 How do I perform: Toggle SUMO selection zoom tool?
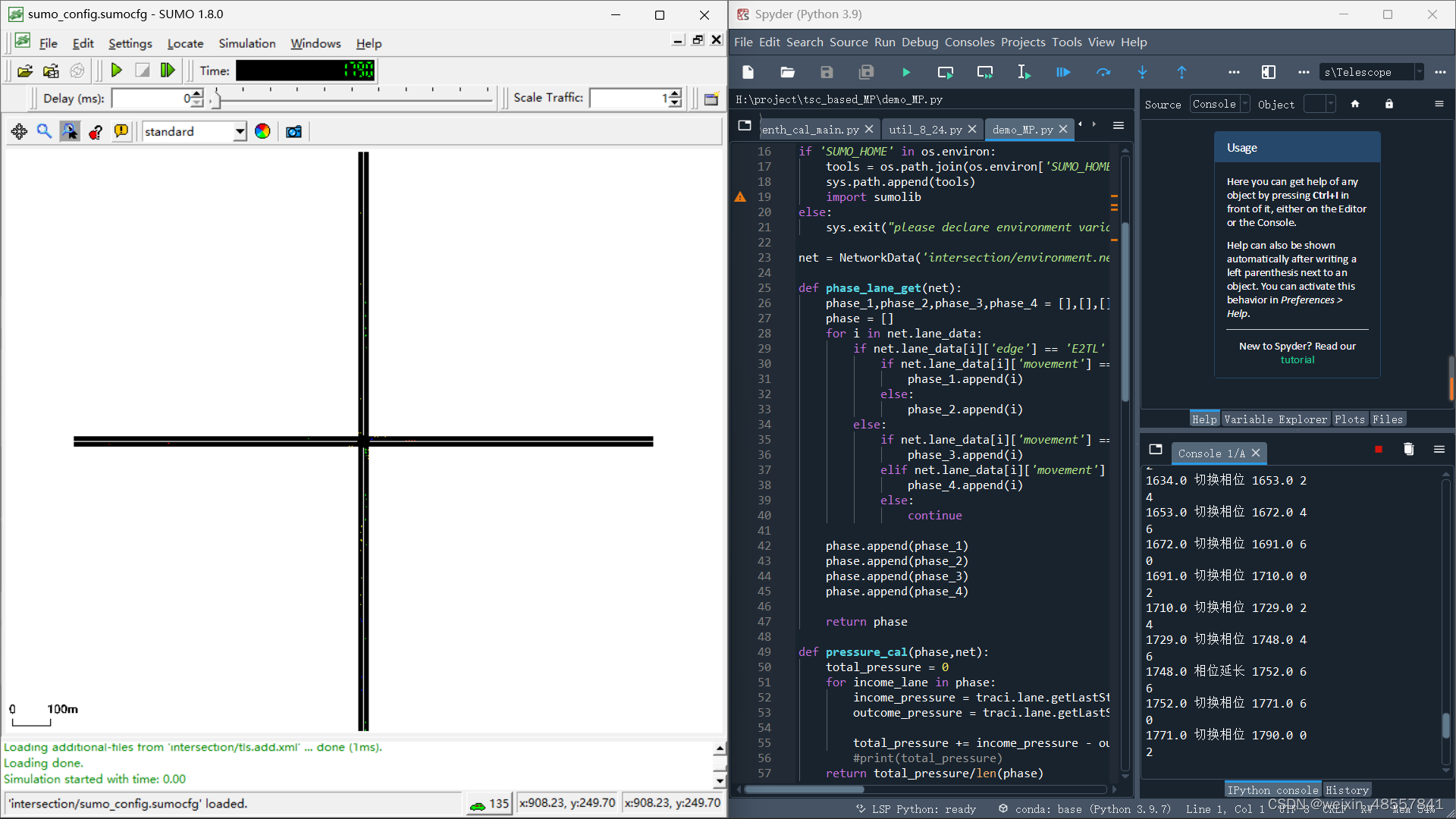[x=70, y=131]
